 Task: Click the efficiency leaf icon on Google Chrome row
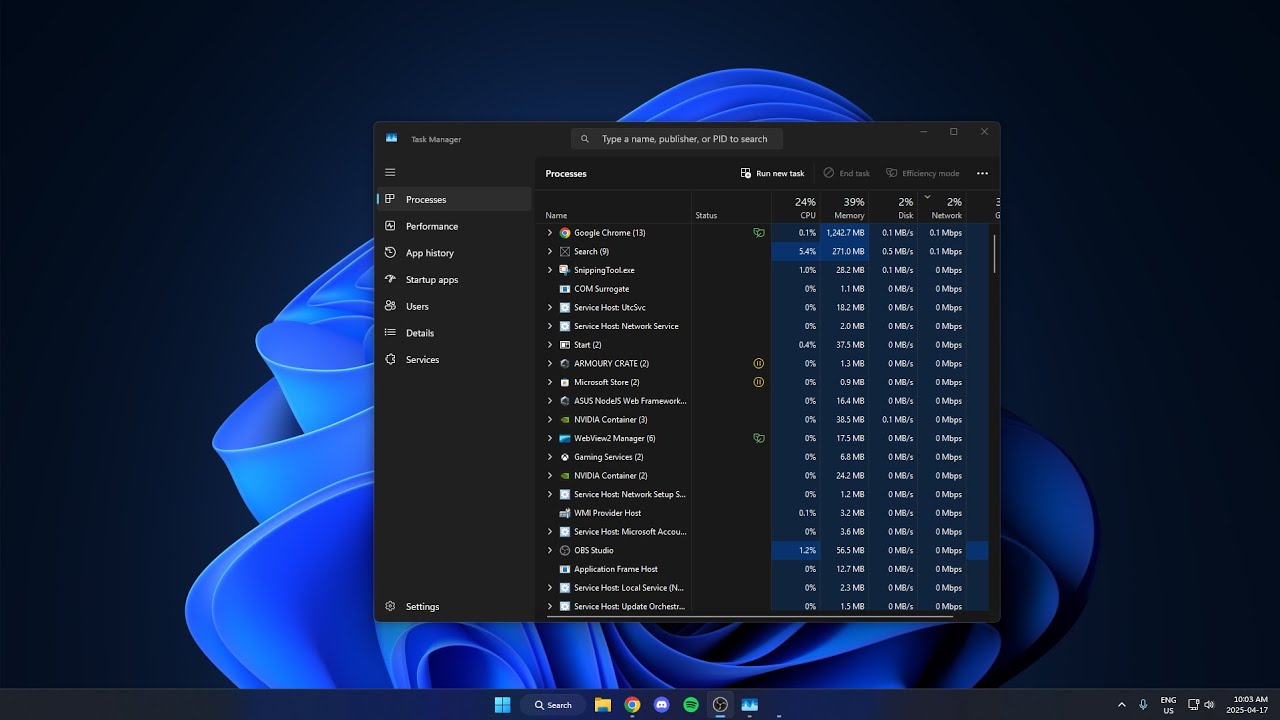(759, 233)
